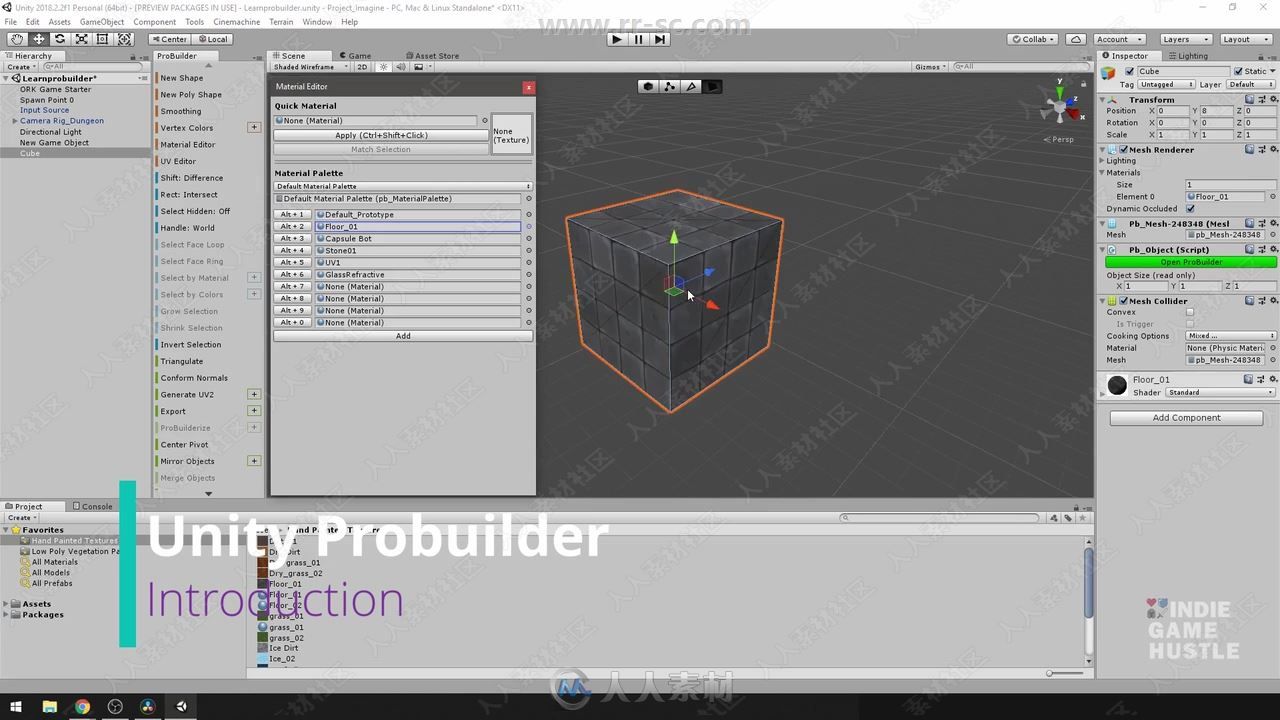Select the Rotate tool in the toolbar

click(60, 39)
